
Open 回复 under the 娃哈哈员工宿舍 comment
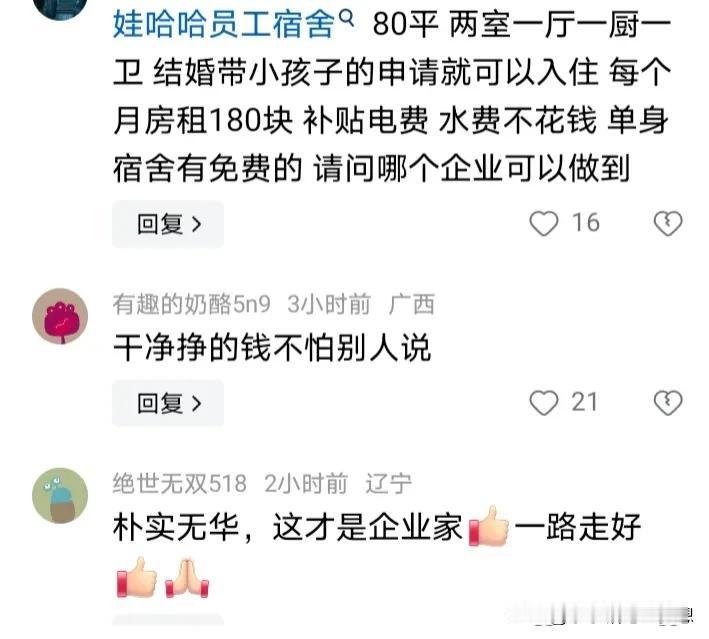[168, 224]
